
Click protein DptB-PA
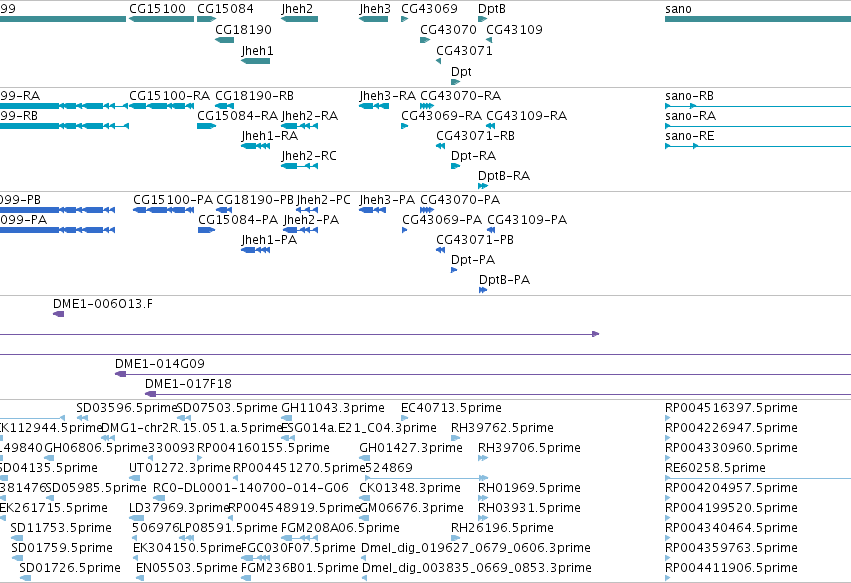[504, 281]
